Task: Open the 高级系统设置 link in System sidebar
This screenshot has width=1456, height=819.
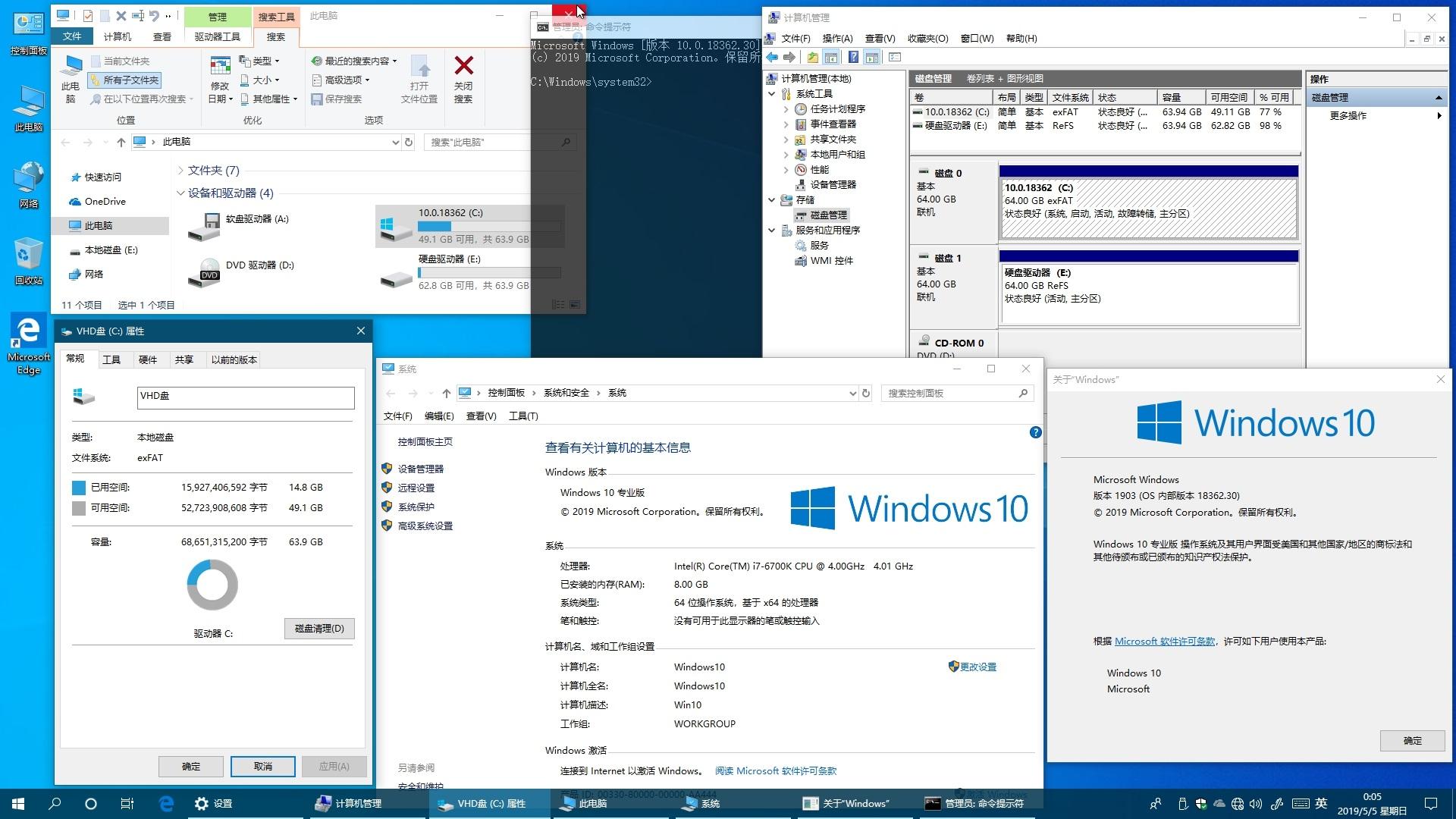Action: (x=425, y=526)
